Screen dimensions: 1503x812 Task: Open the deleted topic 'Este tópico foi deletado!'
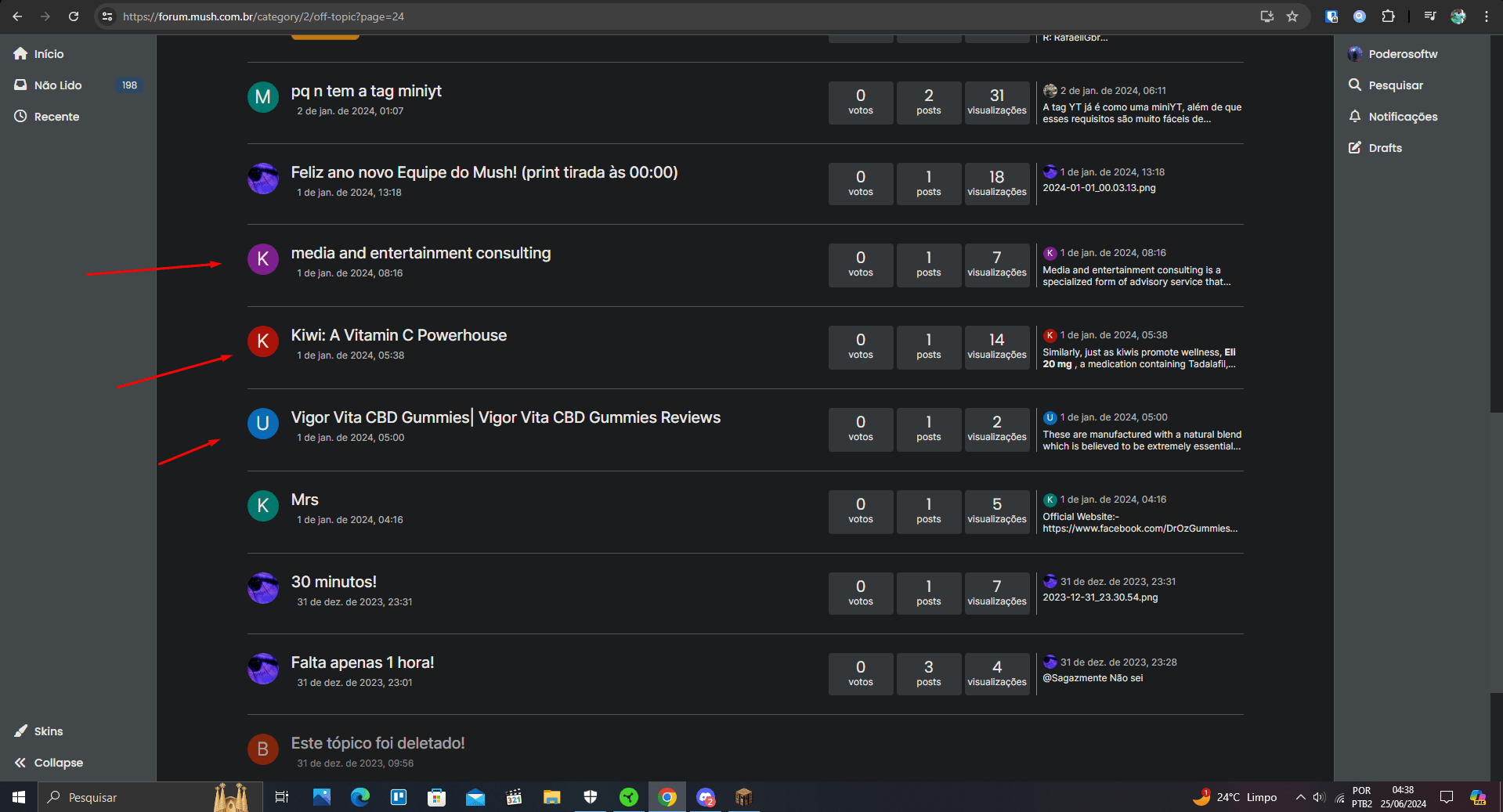point(378,743)
